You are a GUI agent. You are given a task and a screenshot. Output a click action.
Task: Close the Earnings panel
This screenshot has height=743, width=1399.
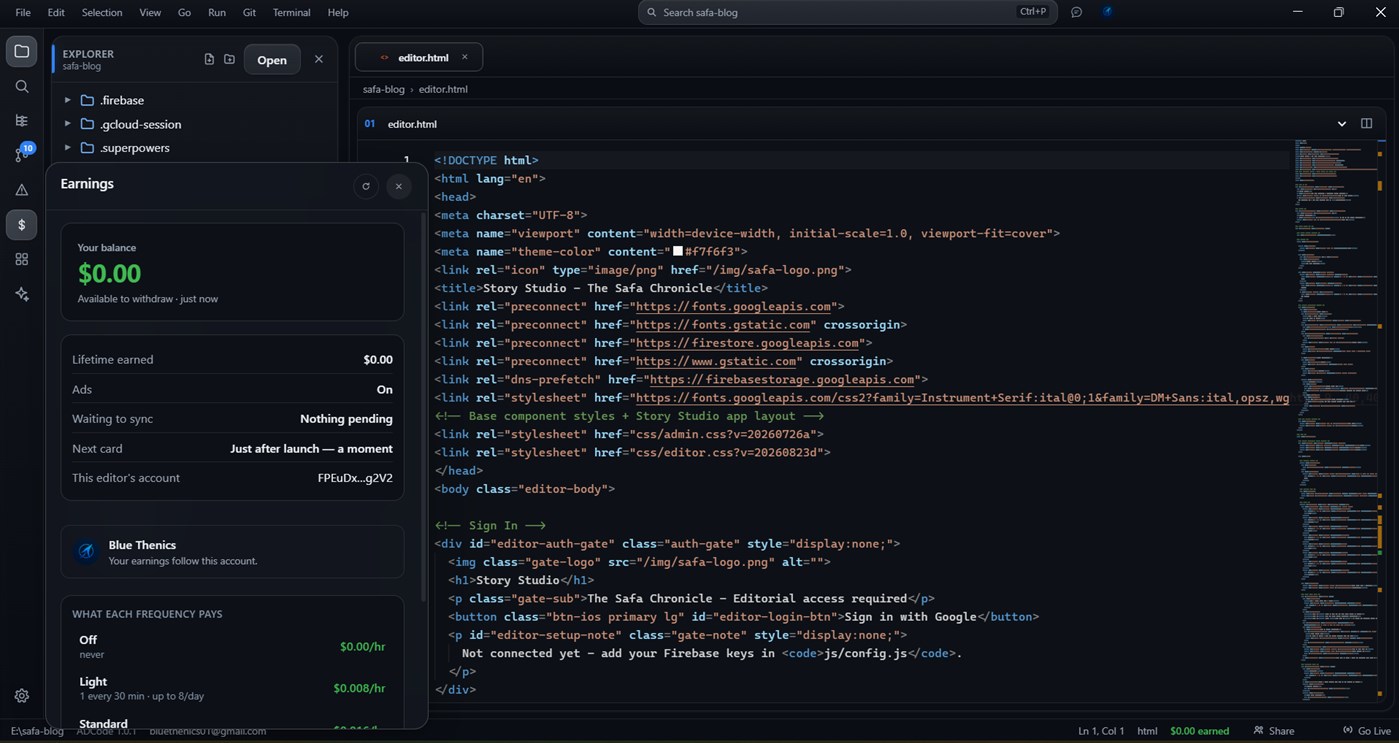click(398, 186)
